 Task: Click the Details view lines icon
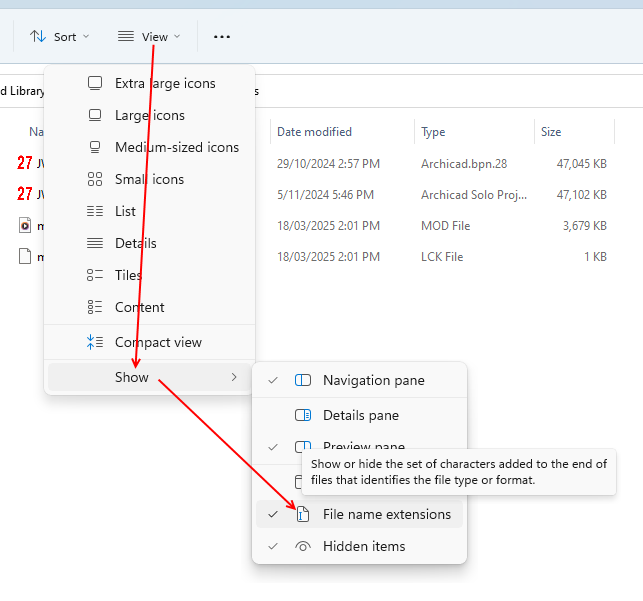point(95,243)
